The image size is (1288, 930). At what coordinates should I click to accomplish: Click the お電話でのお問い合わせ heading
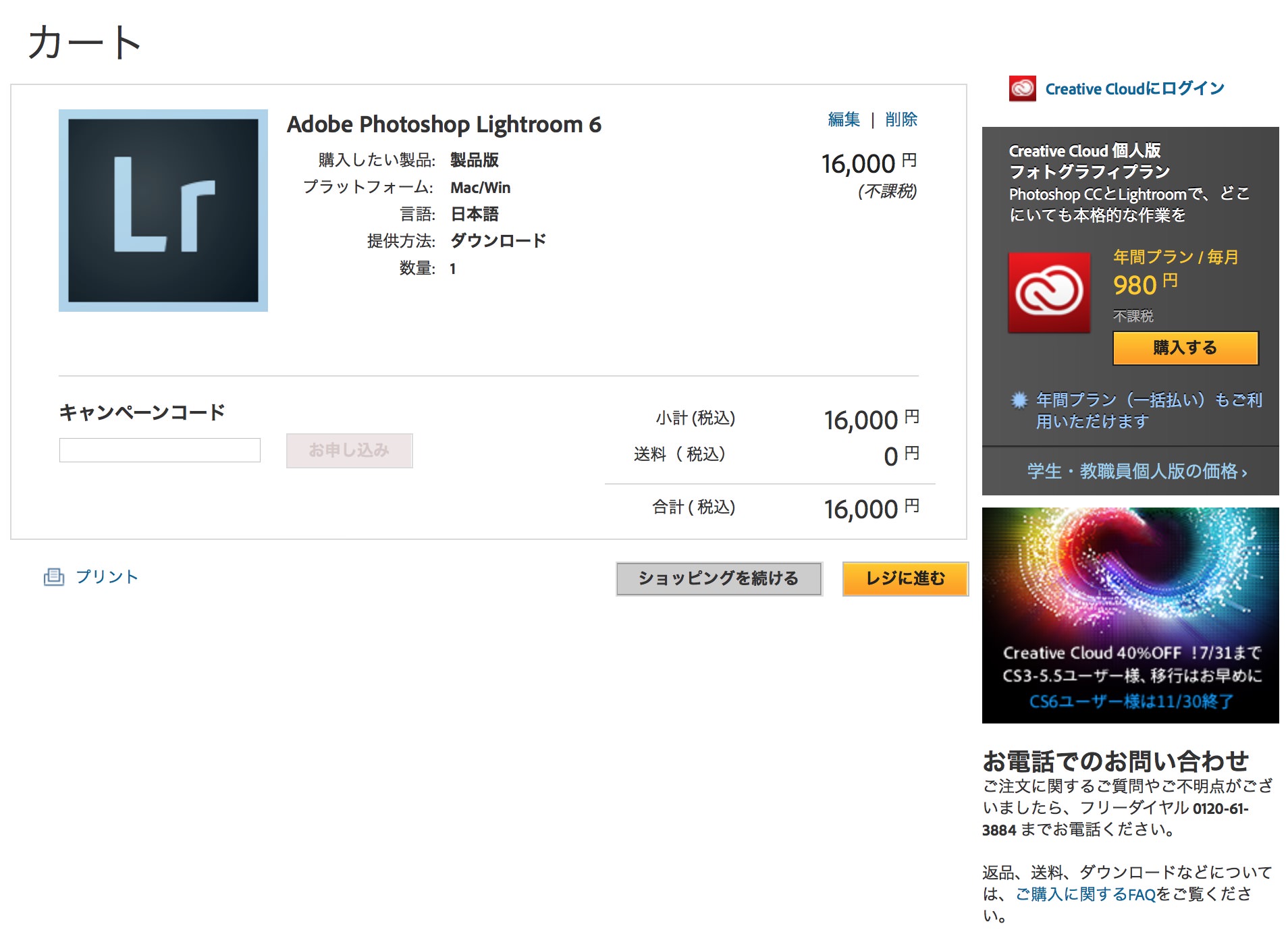(1115, 761)
